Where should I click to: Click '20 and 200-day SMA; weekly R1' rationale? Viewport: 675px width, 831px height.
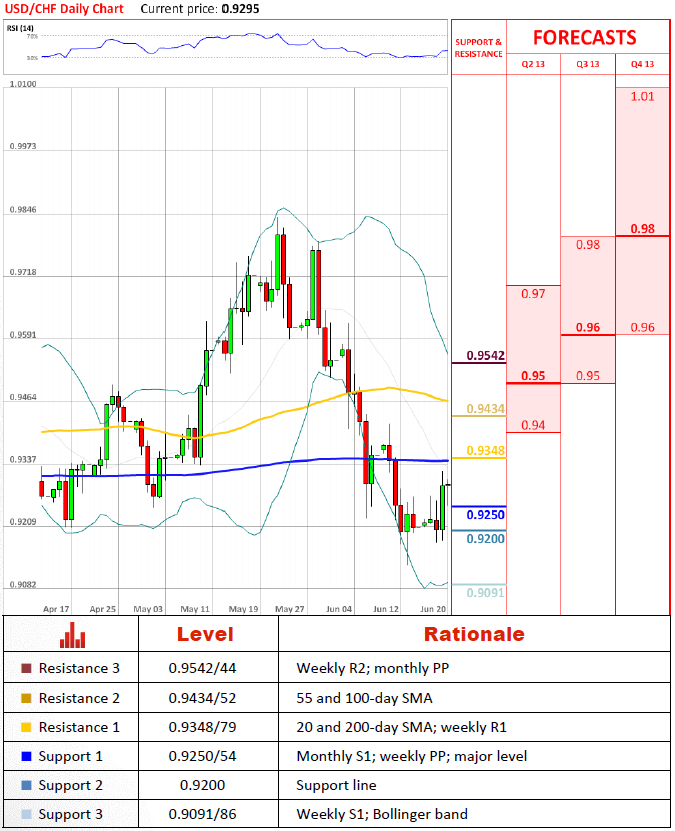(x=401, y=727)
